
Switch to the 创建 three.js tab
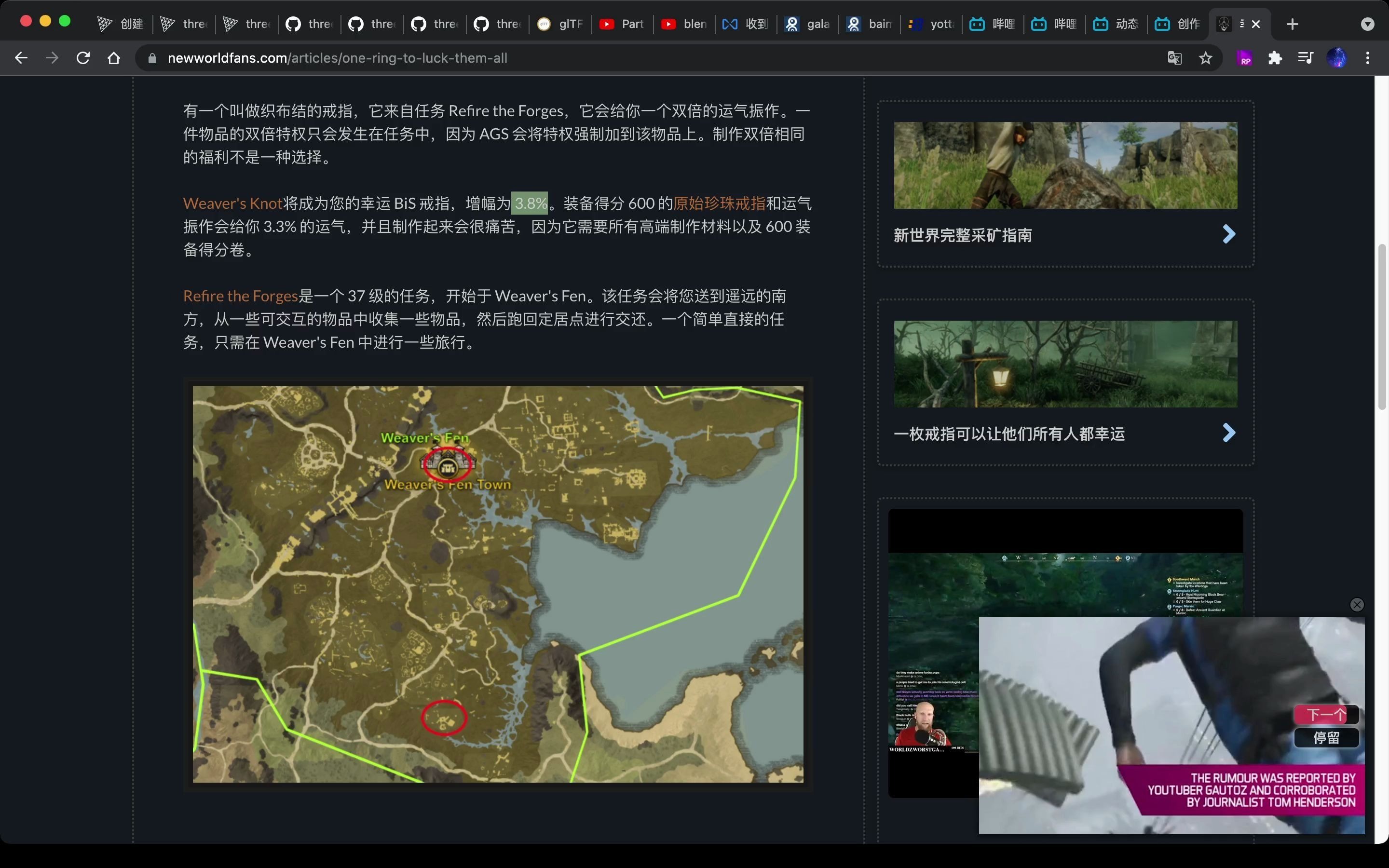121,24
